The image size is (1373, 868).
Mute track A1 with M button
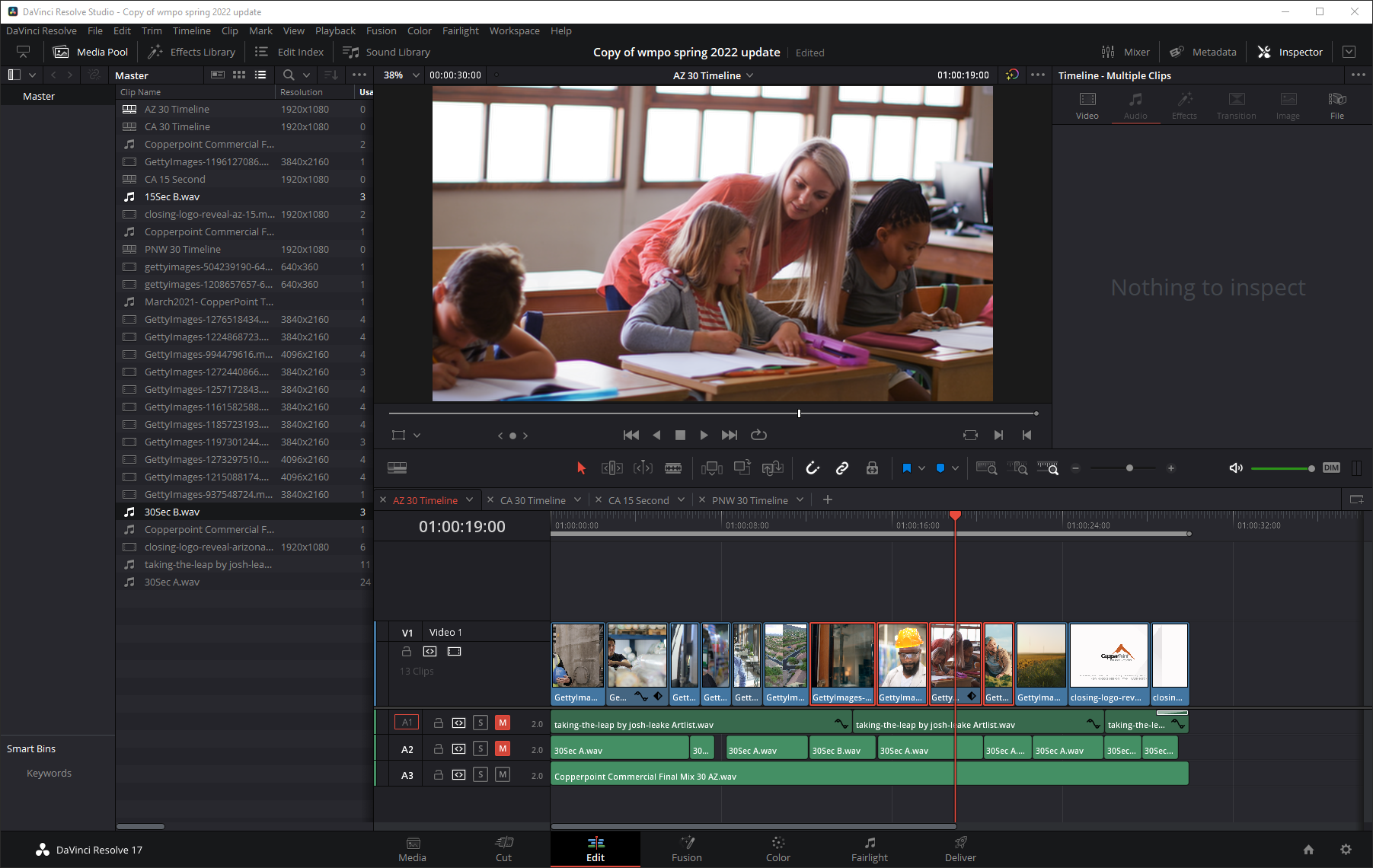coord(503,723)
